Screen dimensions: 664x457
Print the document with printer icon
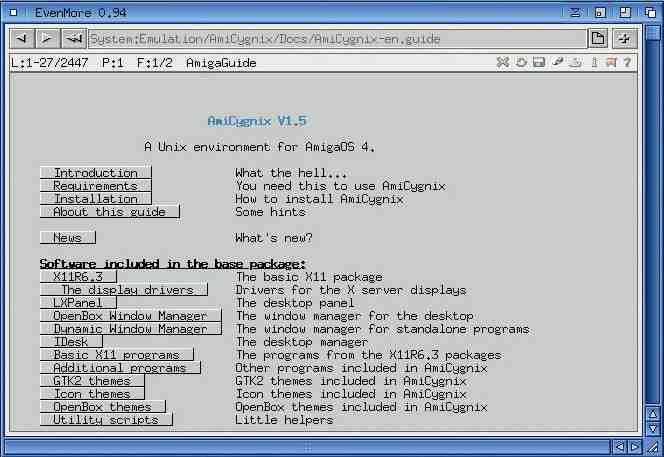(575, 63)
